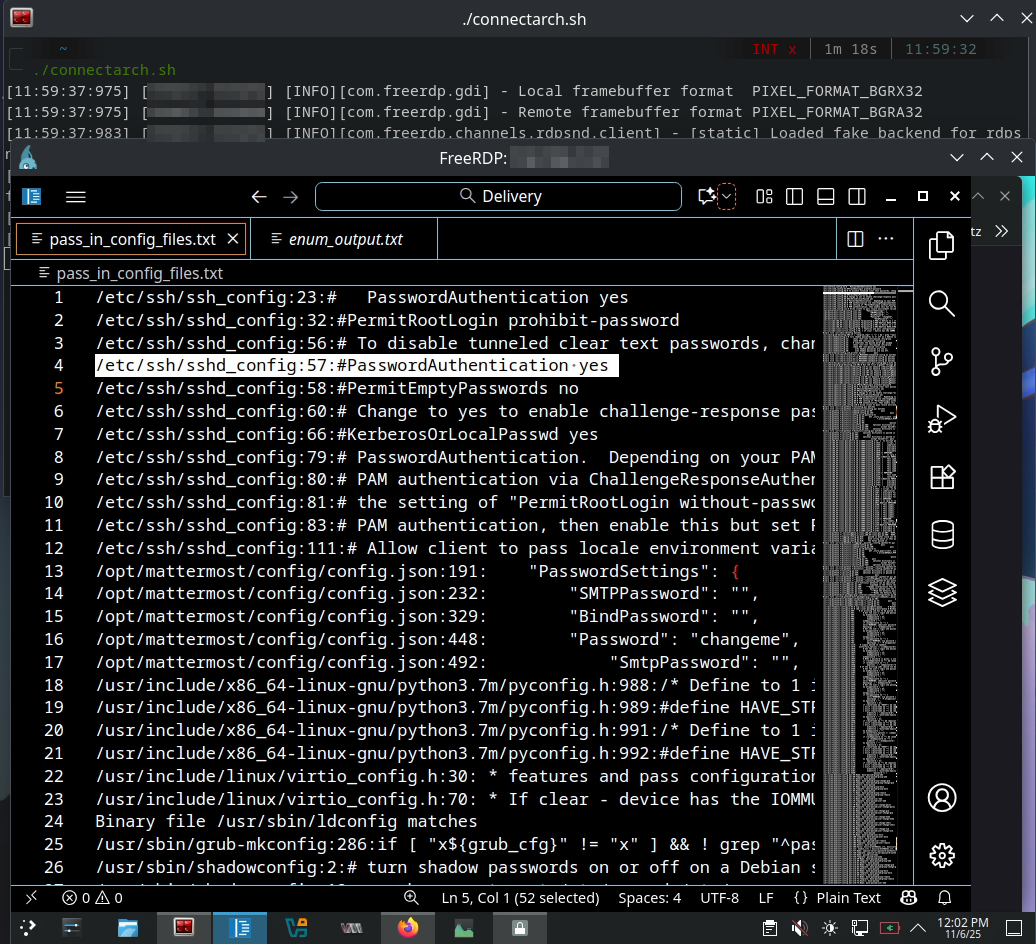Viewport: 1036px width, 944px height.
Task: Expand the dropdown arrow beside the chat icon
Action: click(727, 197)
